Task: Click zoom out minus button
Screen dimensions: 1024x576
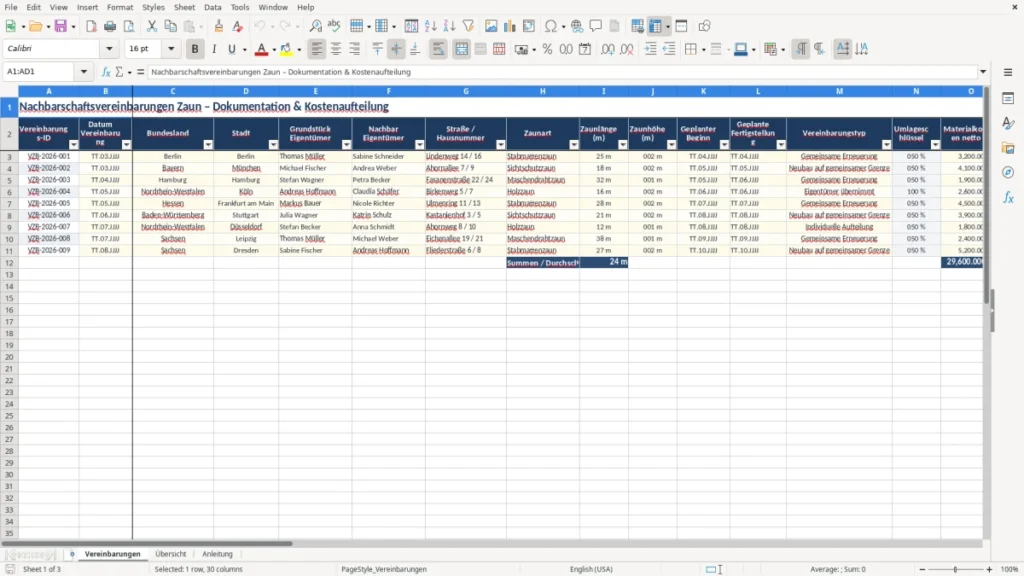Action: pos(922,569)
